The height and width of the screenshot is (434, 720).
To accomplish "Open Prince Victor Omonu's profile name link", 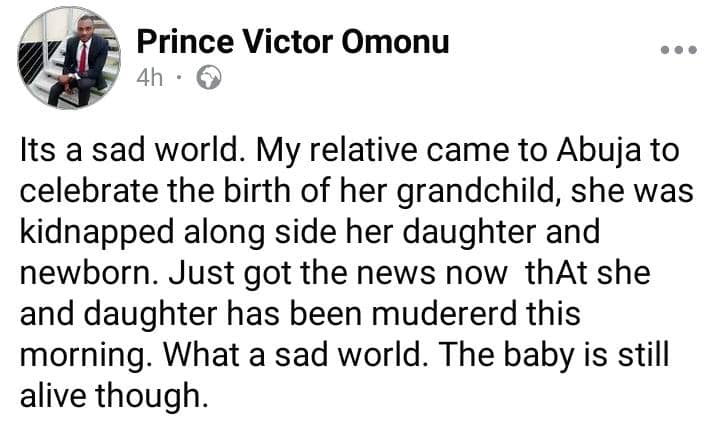I will [292, 42].
